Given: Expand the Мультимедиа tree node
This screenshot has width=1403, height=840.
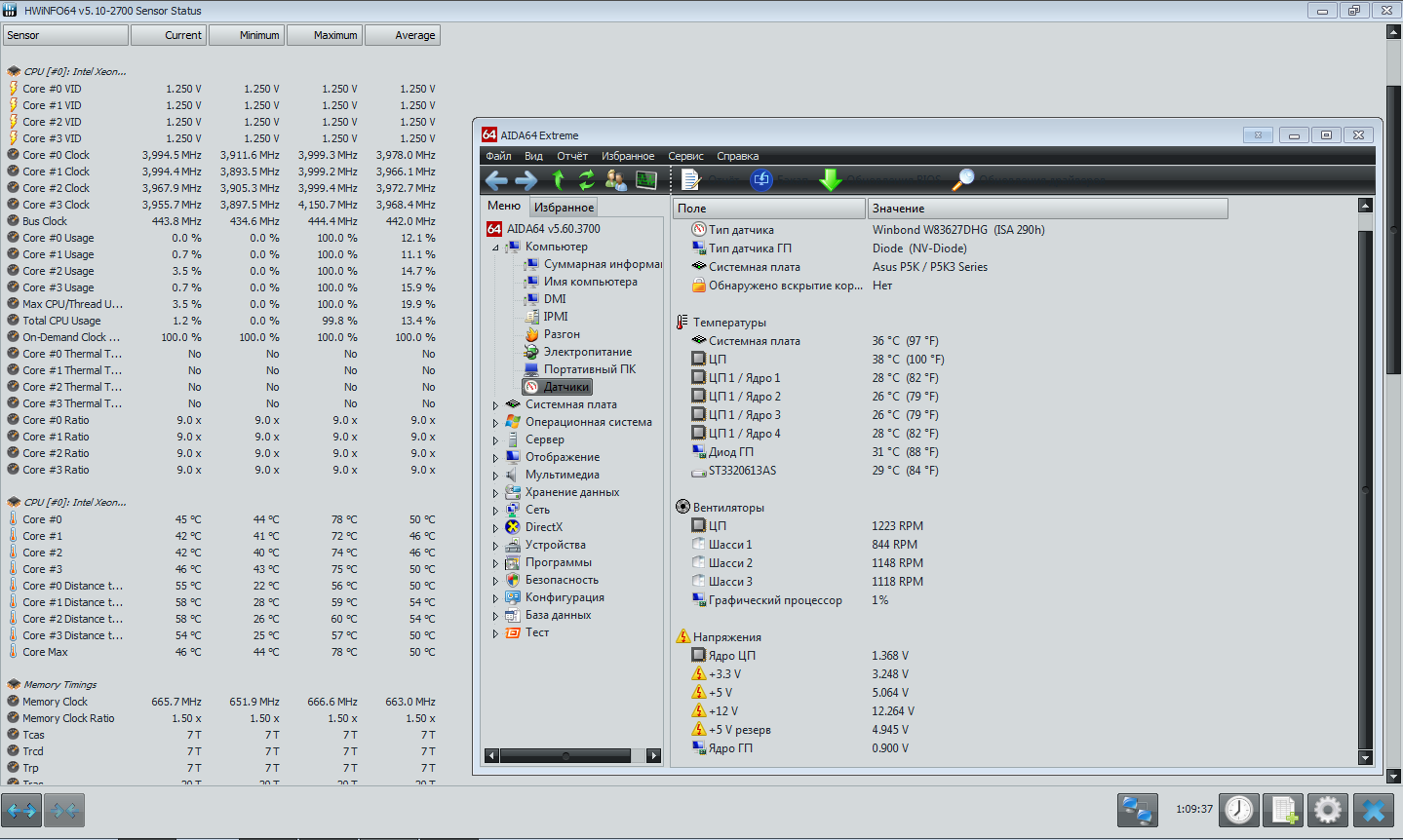Looking at the screenshot, I should pos(495,476).
